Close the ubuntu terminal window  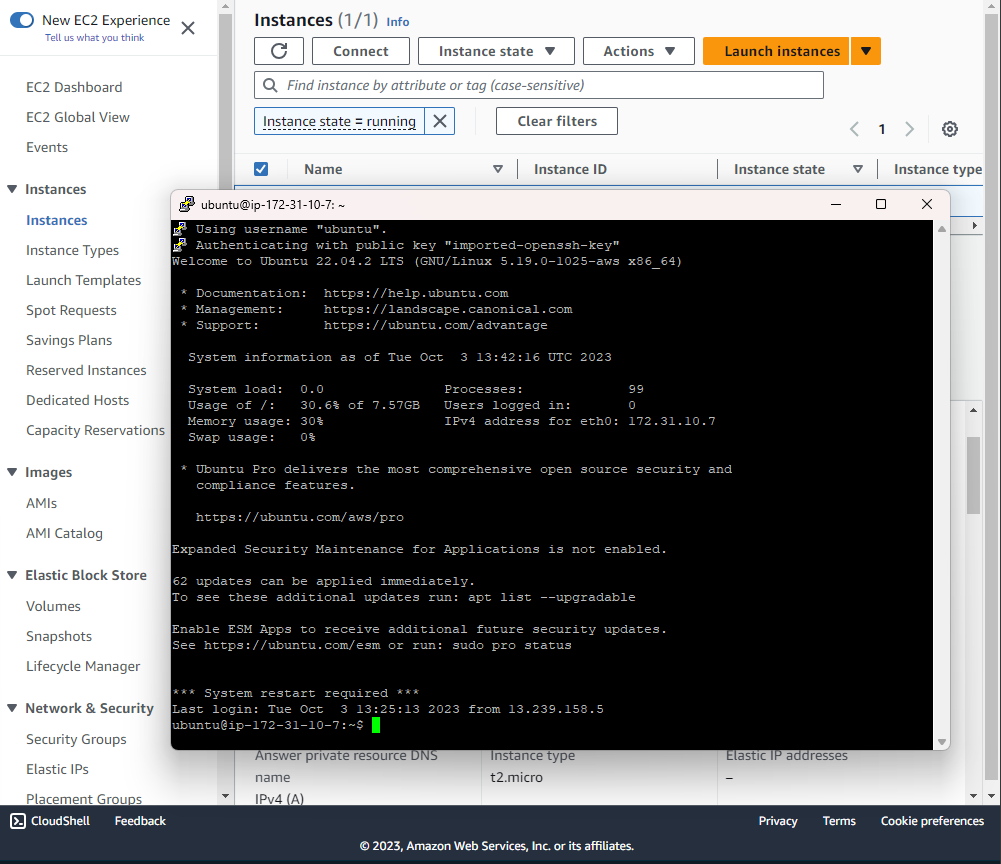[x=927, y=204]
